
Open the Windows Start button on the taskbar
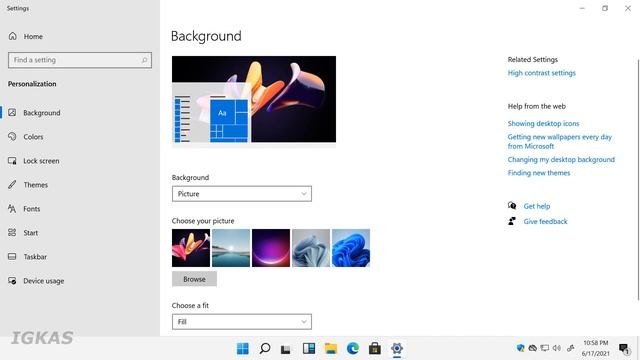click(x=243, y=349)
